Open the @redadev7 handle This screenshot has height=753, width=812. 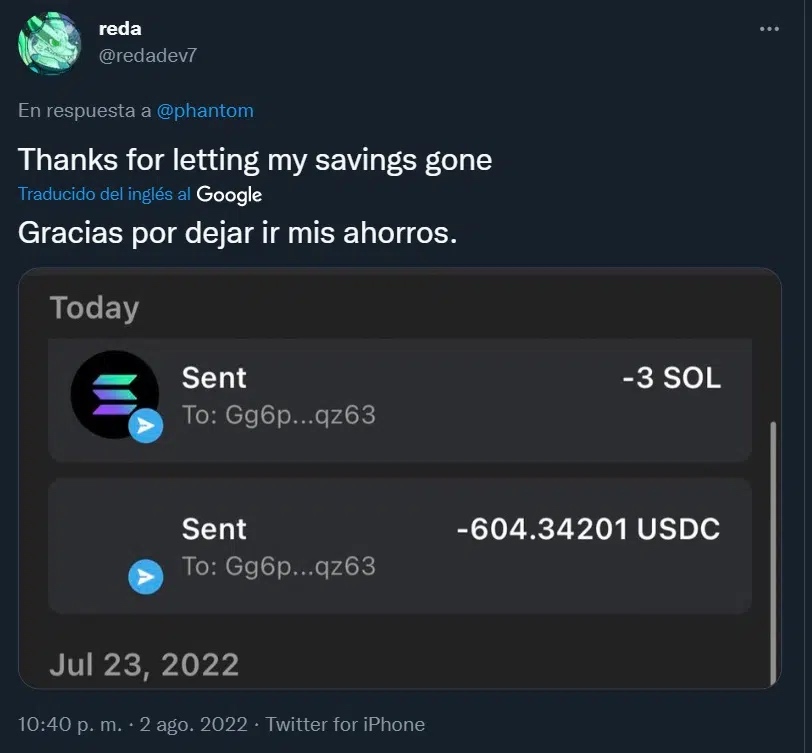[x=148, y=55]
